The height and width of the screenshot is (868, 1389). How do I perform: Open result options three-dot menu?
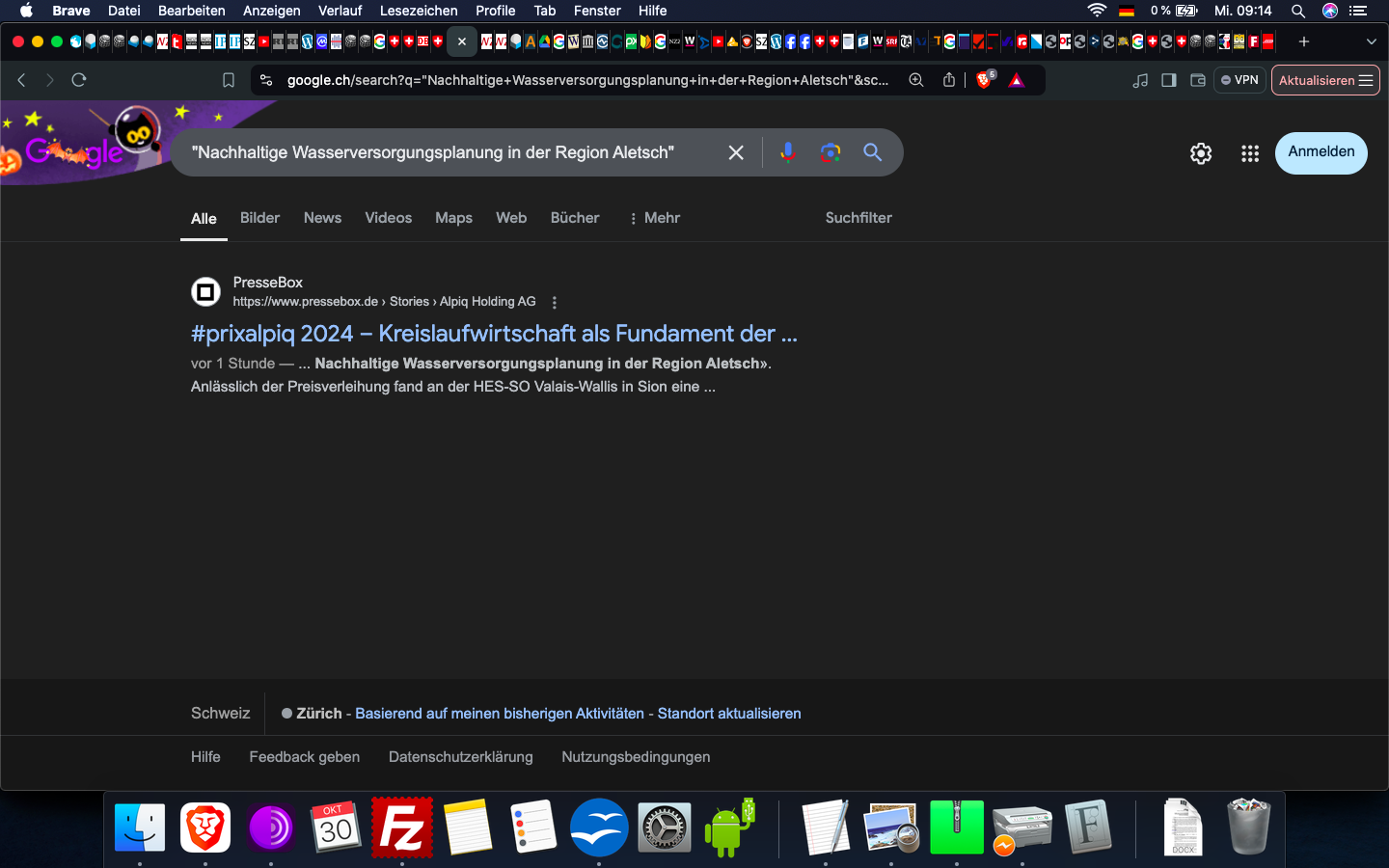pos(554,302)
